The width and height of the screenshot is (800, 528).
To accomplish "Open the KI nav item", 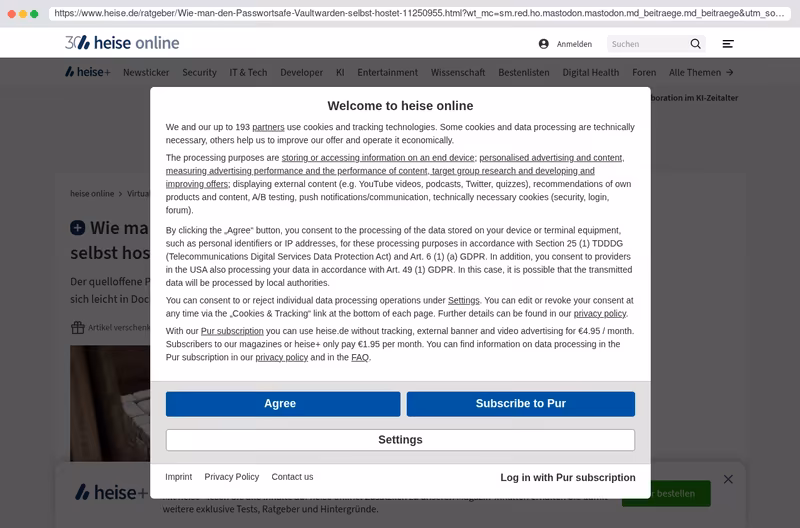I will (x=340, y=72).
